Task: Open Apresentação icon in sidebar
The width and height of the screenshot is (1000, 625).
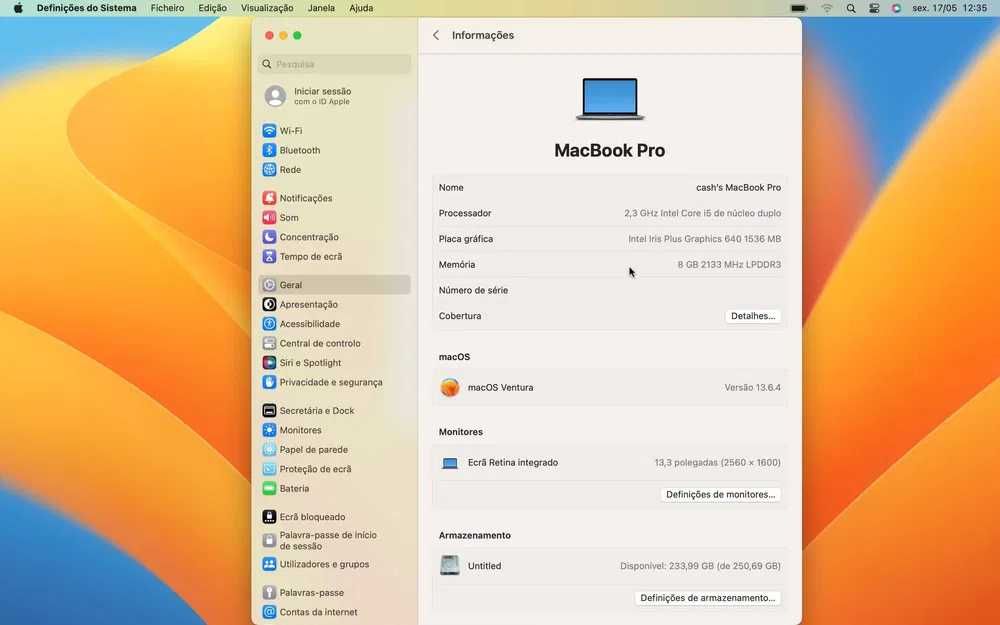Action: [x=269, y=304]
